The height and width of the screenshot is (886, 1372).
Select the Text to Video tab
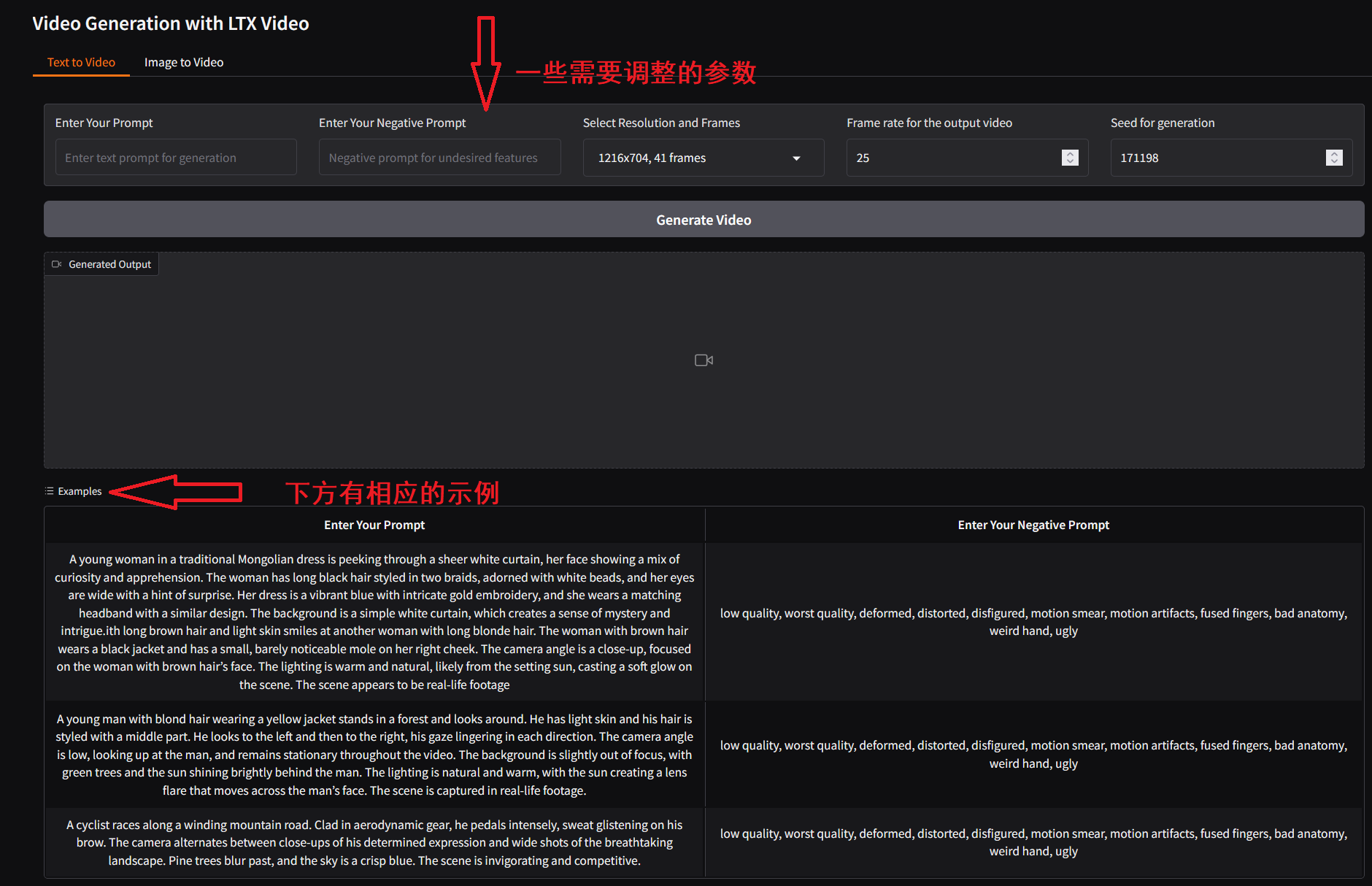pyautogui.click(x=81, y=63)
